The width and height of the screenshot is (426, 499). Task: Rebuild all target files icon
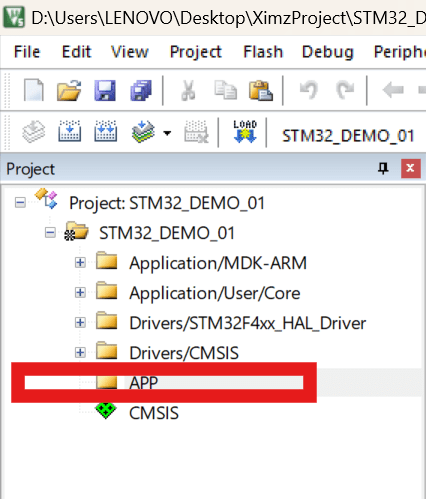click(x=105, y=132)
